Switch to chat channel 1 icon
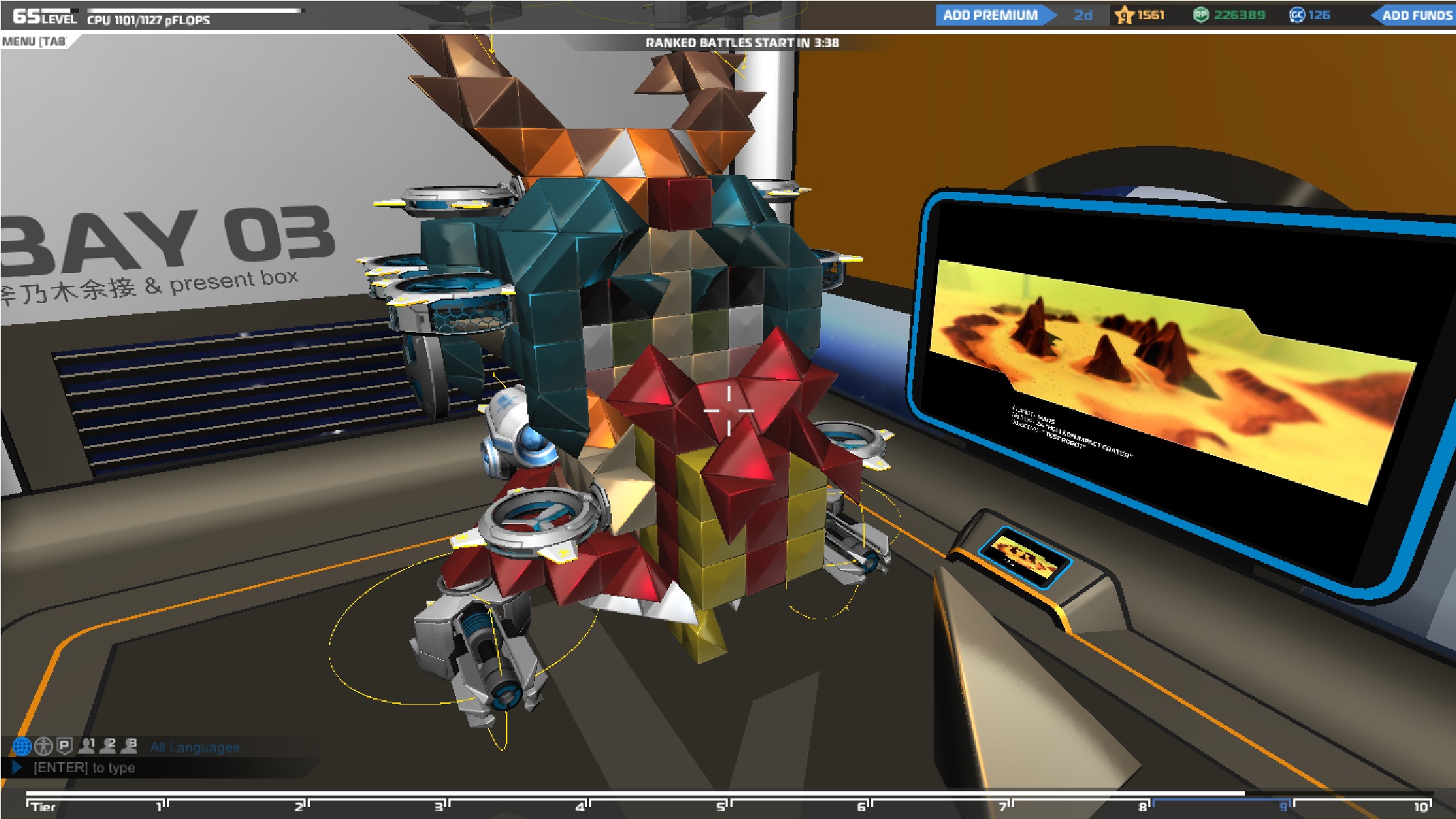 click(x=87, y=745)
